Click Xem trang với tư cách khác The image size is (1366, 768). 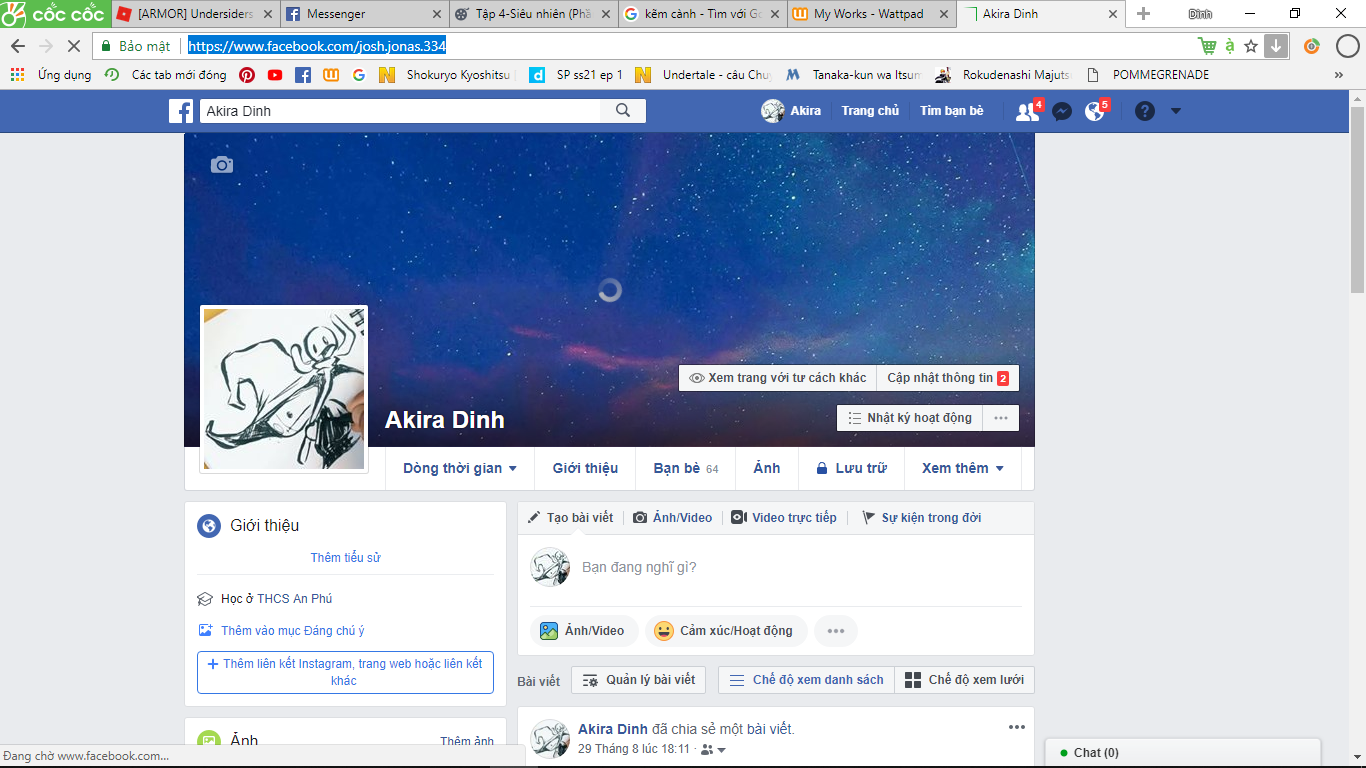point(778,378)
